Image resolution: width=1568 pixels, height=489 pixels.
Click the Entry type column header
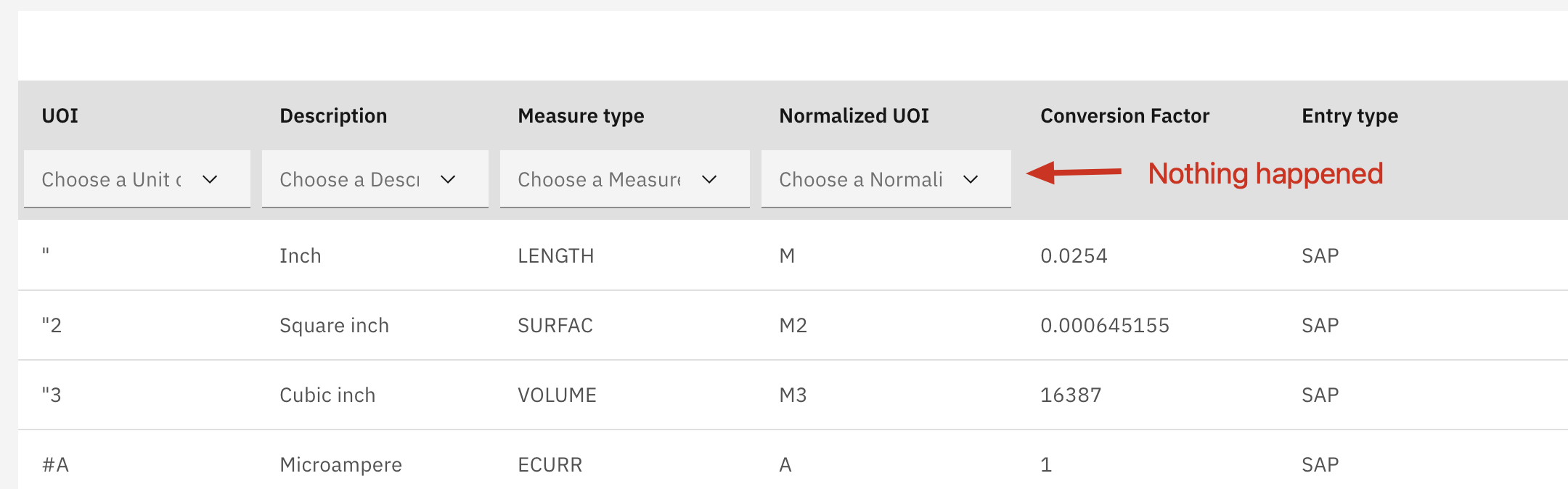tap(1348, 115)
